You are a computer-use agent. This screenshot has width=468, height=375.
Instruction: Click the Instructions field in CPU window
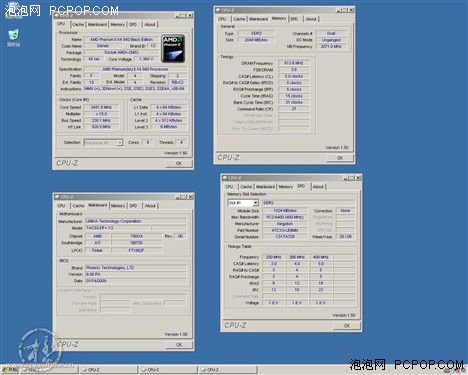tap(135, 89)
